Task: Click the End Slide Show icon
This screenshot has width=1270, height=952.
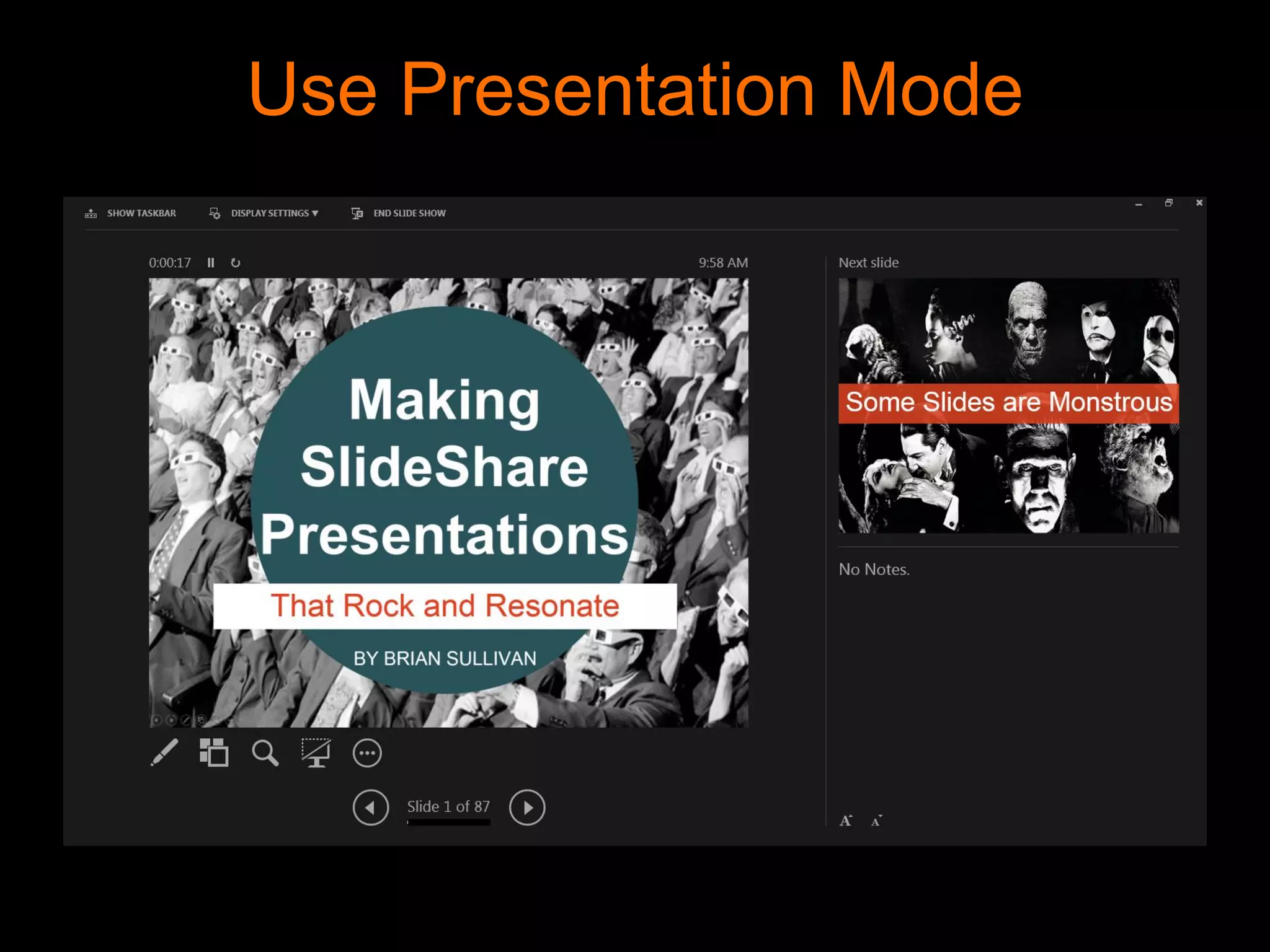Action: click(357, 213)
